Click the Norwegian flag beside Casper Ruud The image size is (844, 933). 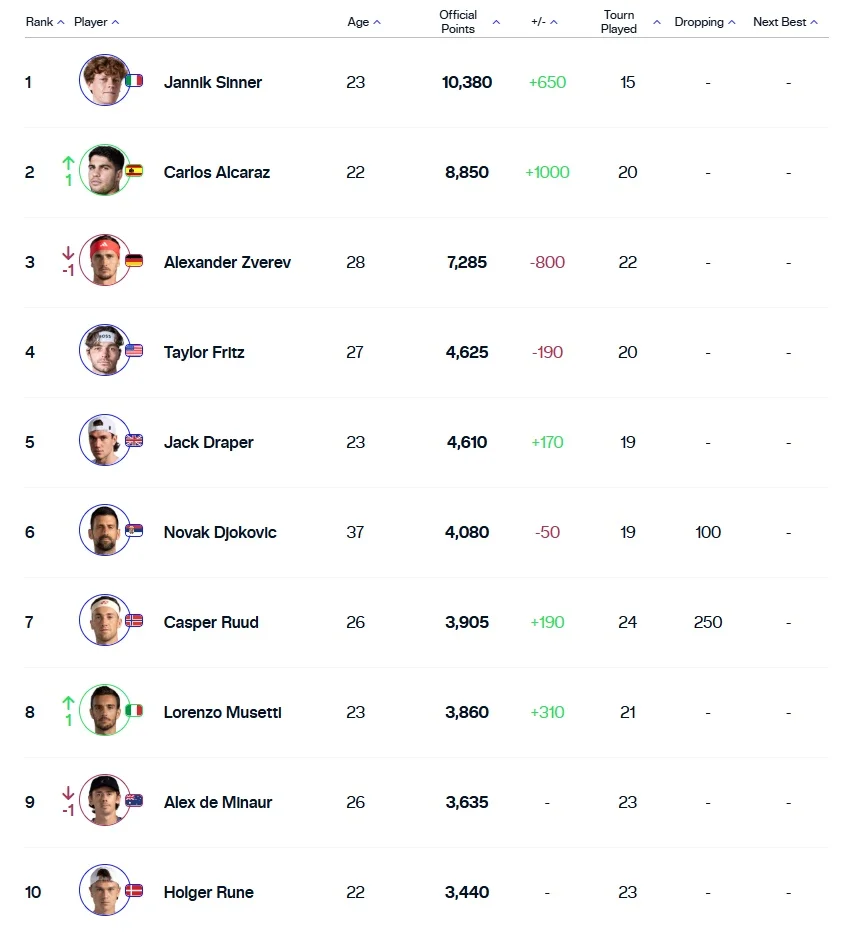[134, 621]
